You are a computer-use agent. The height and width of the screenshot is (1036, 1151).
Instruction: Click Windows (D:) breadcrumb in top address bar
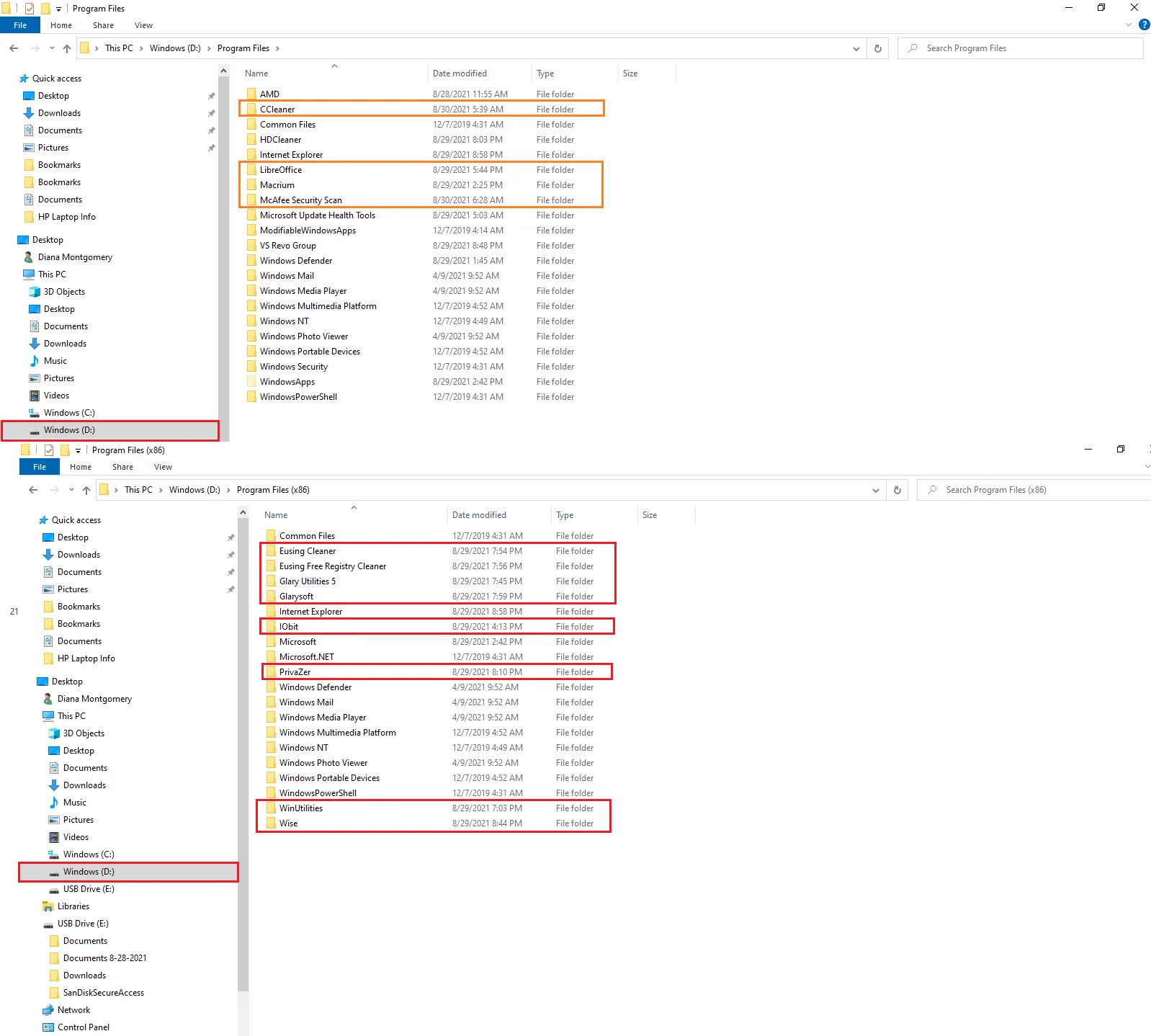coord(175,48)
